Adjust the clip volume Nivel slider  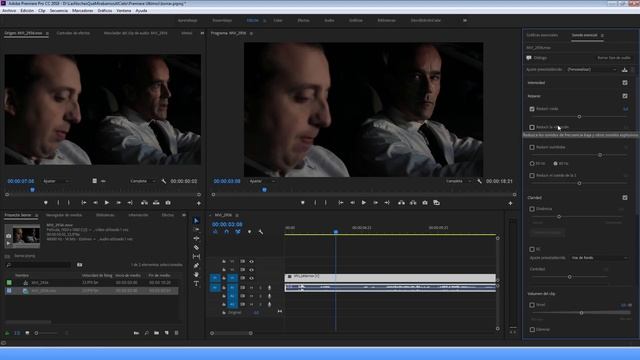click(581, 313)
